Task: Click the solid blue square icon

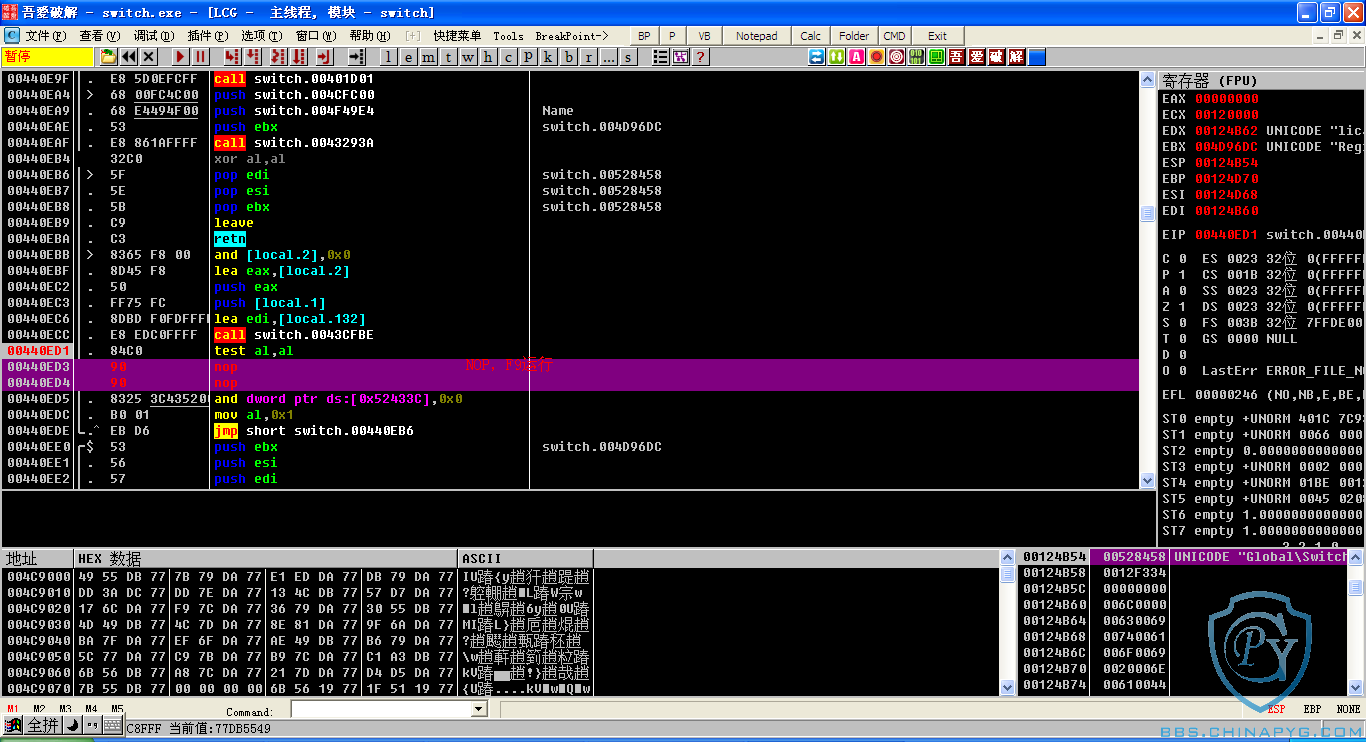Action: pyautogui.click(x=1037, y=57)
